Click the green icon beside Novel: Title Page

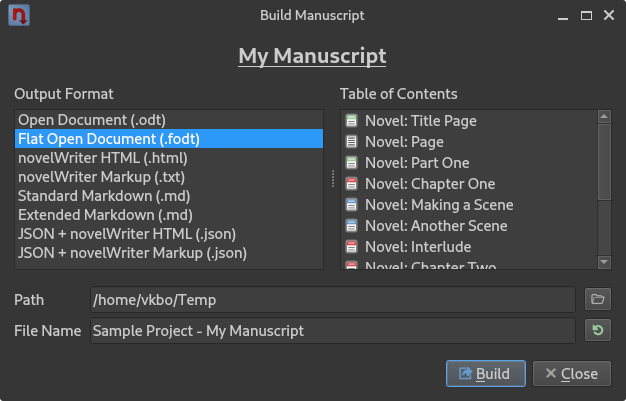pos(351,121)
